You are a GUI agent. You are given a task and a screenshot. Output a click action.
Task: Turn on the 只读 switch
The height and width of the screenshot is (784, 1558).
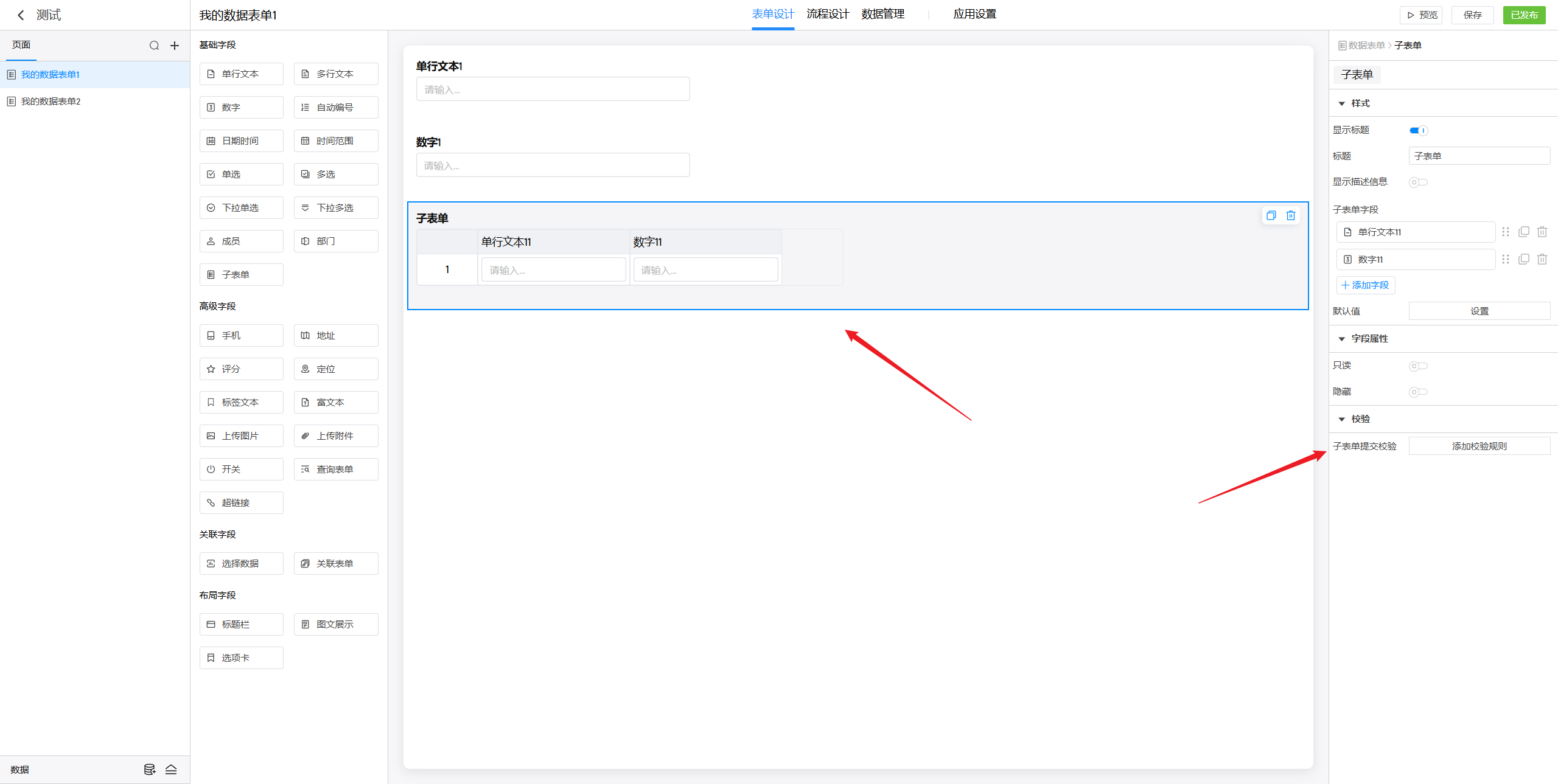point(1418,366)
